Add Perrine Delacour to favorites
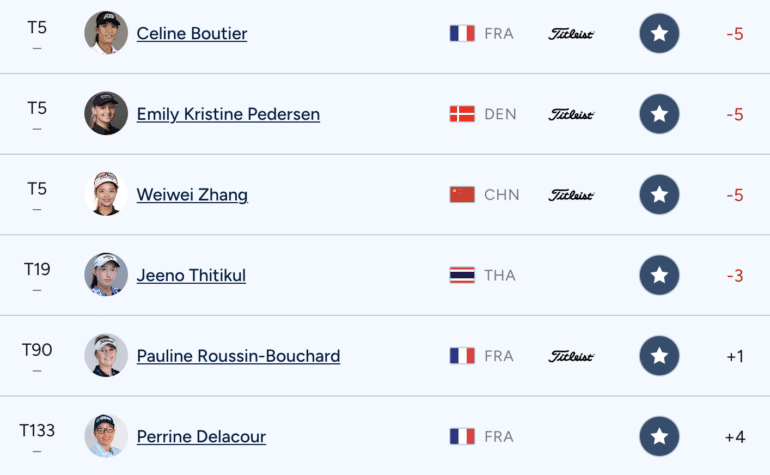This screenshot has height=475, width=770. click(x=659, y=436)
